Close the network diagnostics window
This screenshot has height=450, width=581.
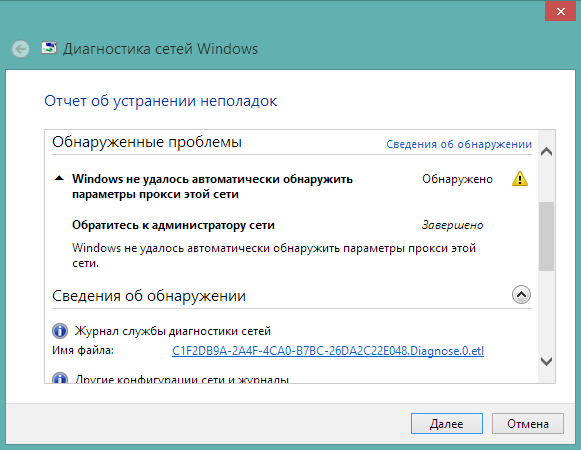560,11
